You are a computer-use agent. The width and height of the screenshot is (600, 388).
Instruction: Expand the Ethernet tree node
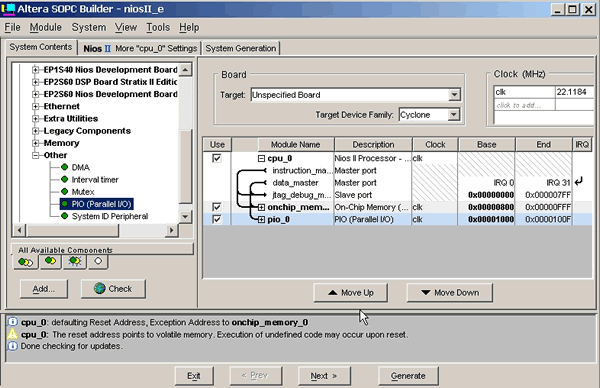coord(36,106)
